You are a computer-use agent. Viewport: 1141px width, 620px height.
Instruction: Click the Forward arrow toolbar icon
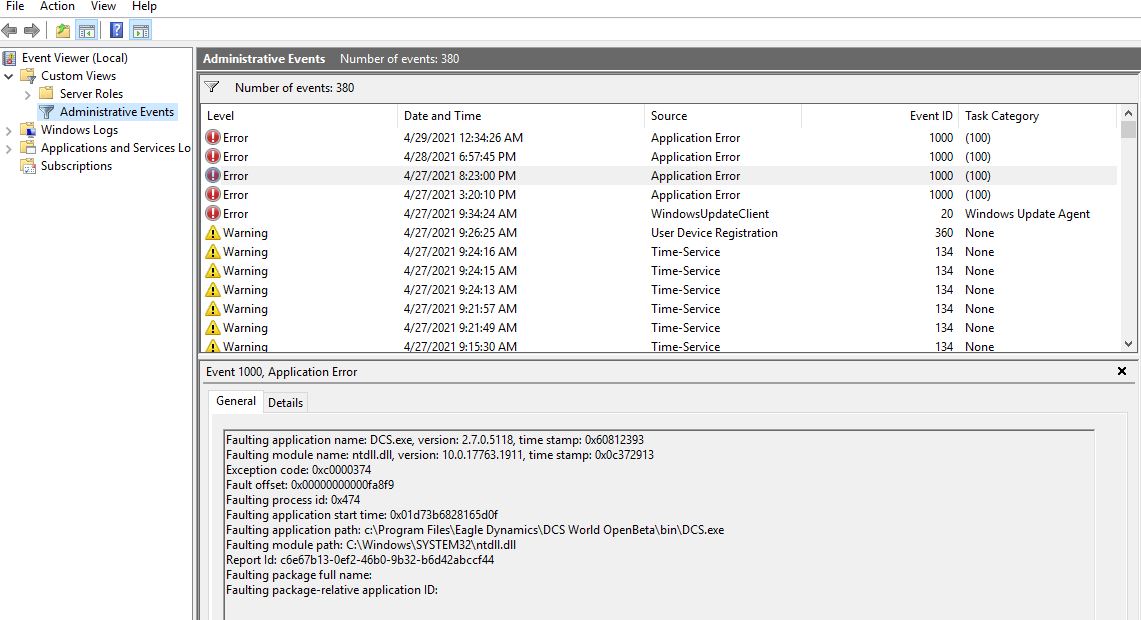click(32, 31)
